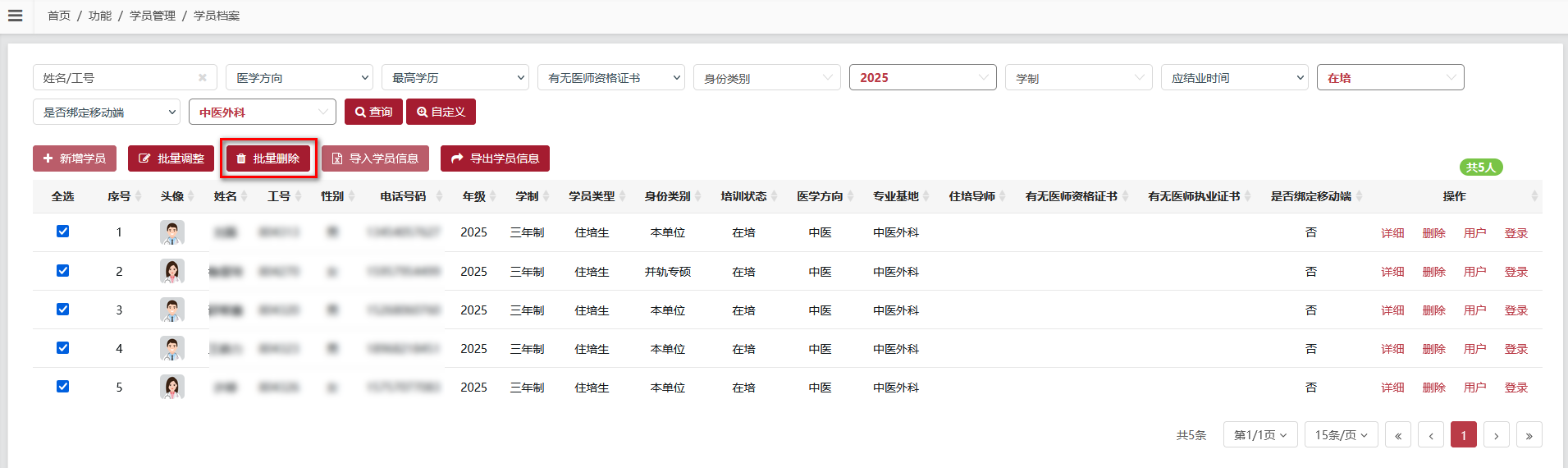The image size is (1568, 468).
Task: Open 详细 link for row 1
Action: (1392, 233)
